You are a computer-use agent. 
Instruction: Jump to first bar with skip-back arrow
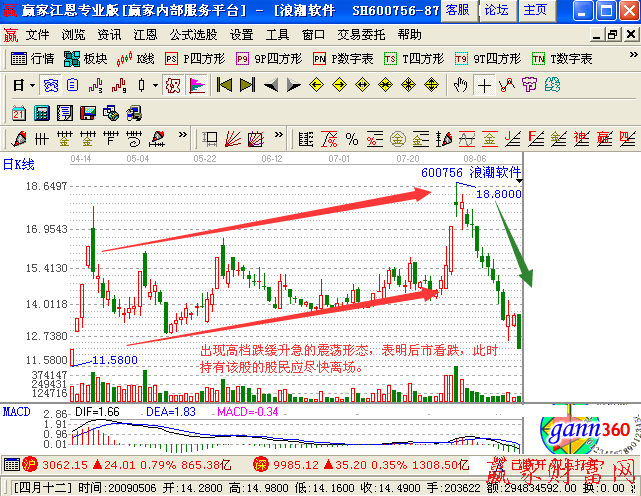(224, 85)
